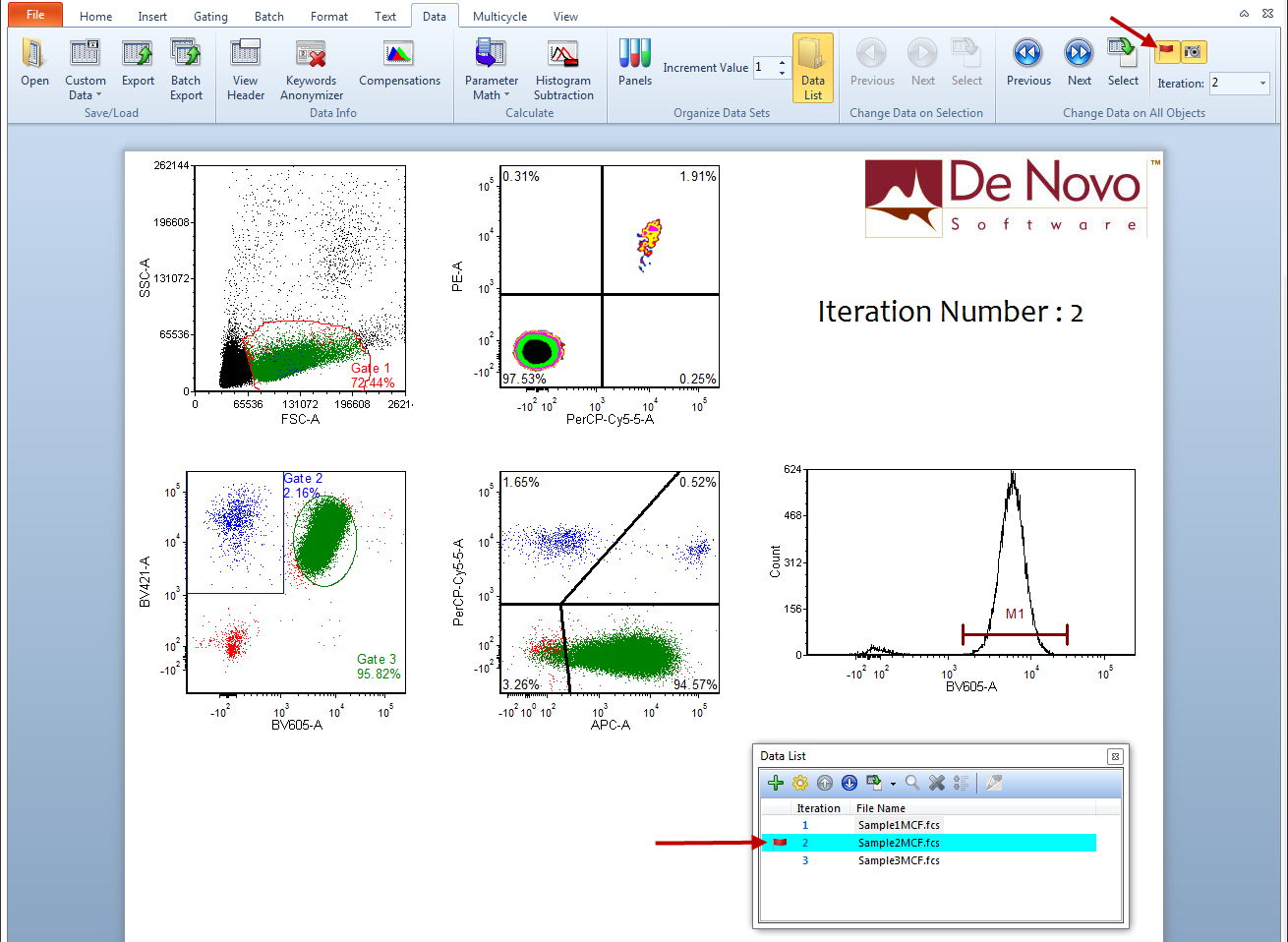Expand the Iteration combo box
The height and width of the screenshot is (942, 1288).
coord(1262,84)
